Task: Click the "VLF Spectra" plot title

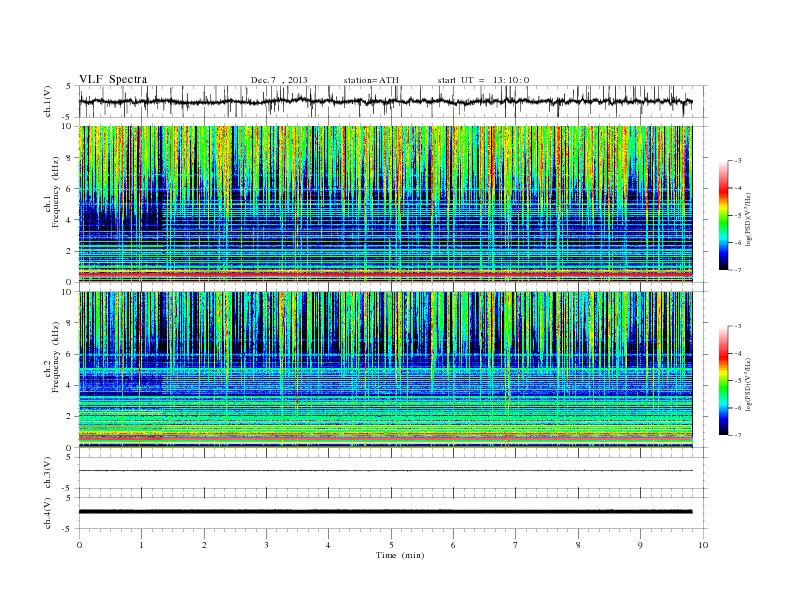Action: [113, 79]
